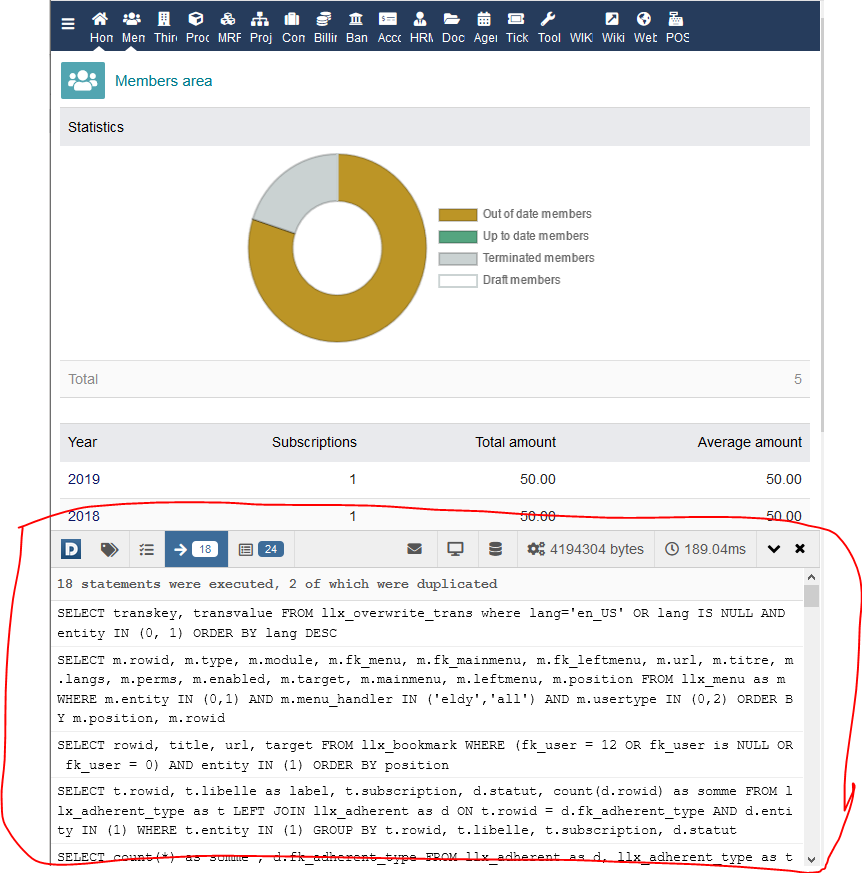Open the debug bar database panel

(x=495, y=549)
